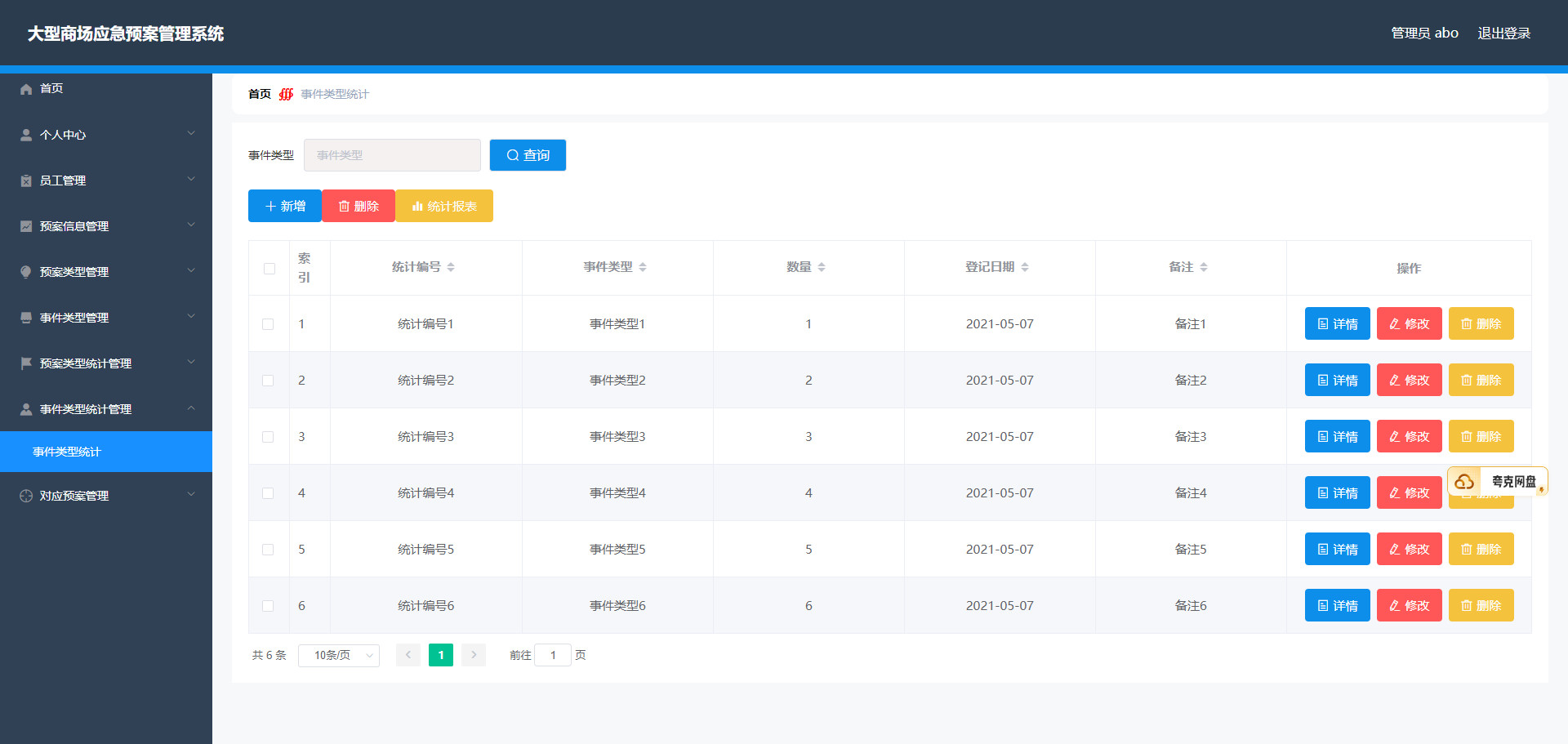The image size is (1568, 744).
Task: Sort by 备注 column arrows
Action: tap(1204, 267)
